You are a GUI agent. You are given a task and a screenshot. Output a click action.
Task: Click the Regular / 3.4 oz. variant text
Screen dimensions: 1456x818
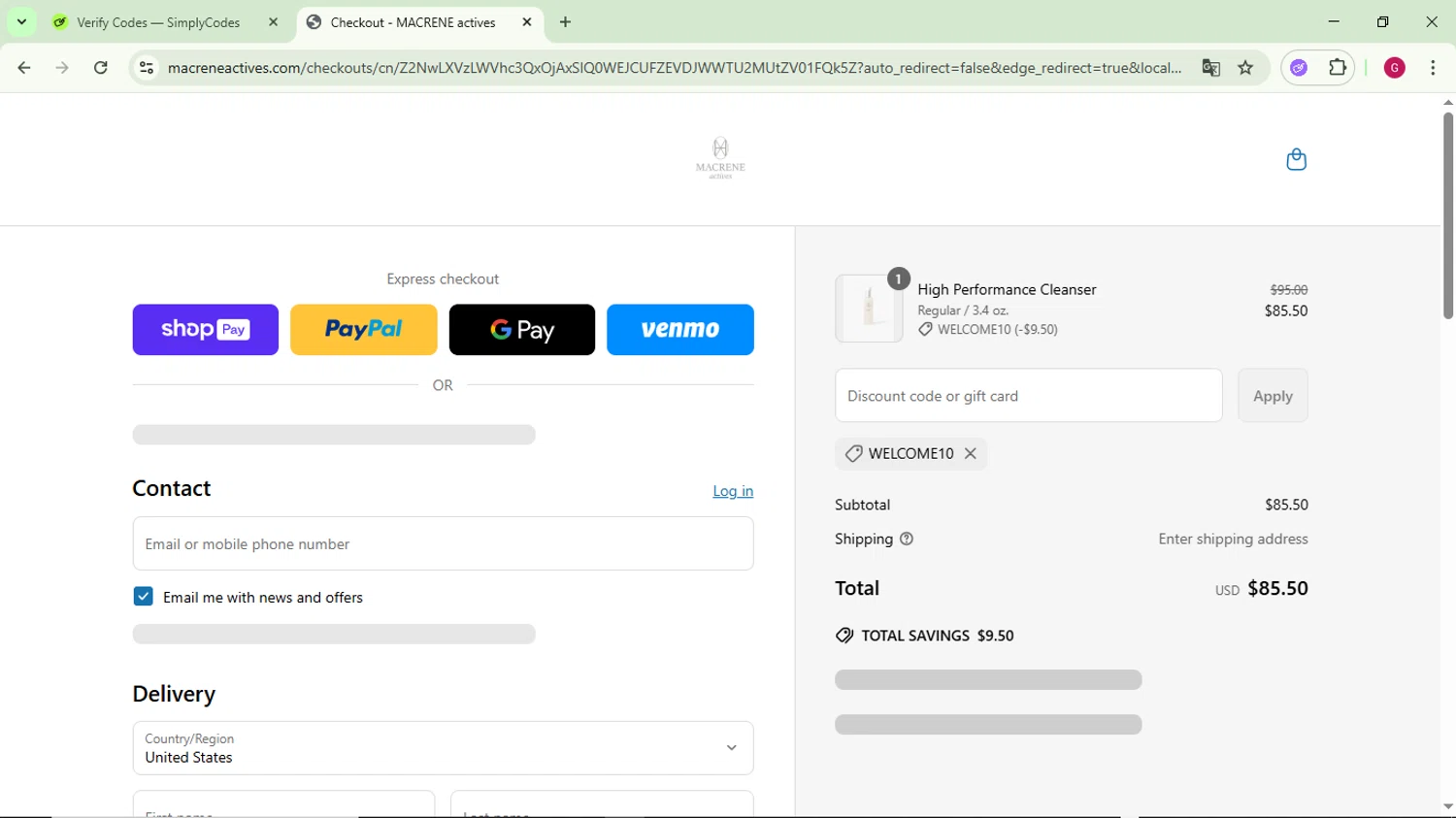pos(963,311)
